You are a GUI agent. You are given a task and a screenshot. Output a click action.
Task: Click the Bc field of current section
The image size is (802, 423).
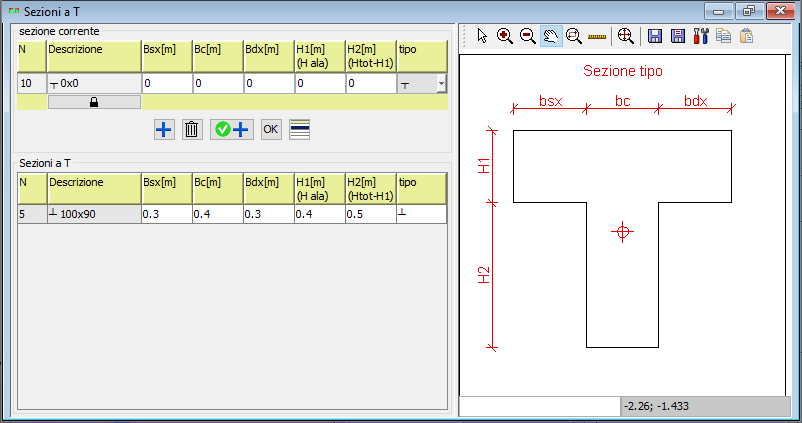point(218,83)
